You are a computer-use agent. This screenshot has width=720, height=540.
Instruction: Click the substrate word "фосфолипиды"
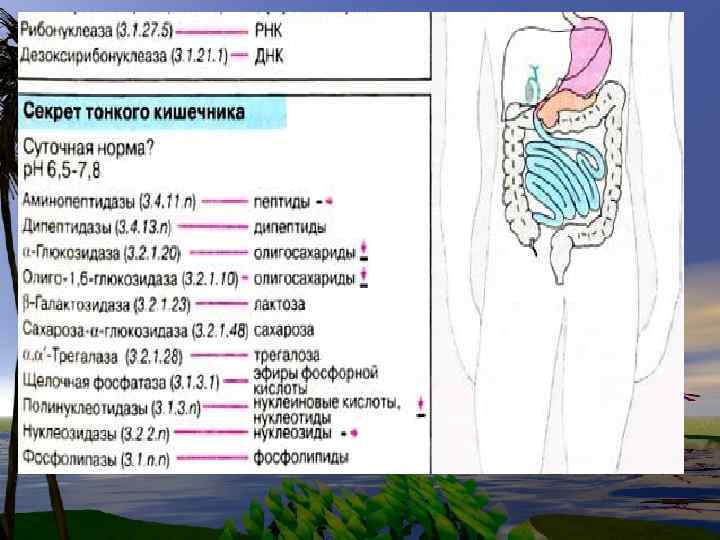pyautogui.click(x=301, y=457)
